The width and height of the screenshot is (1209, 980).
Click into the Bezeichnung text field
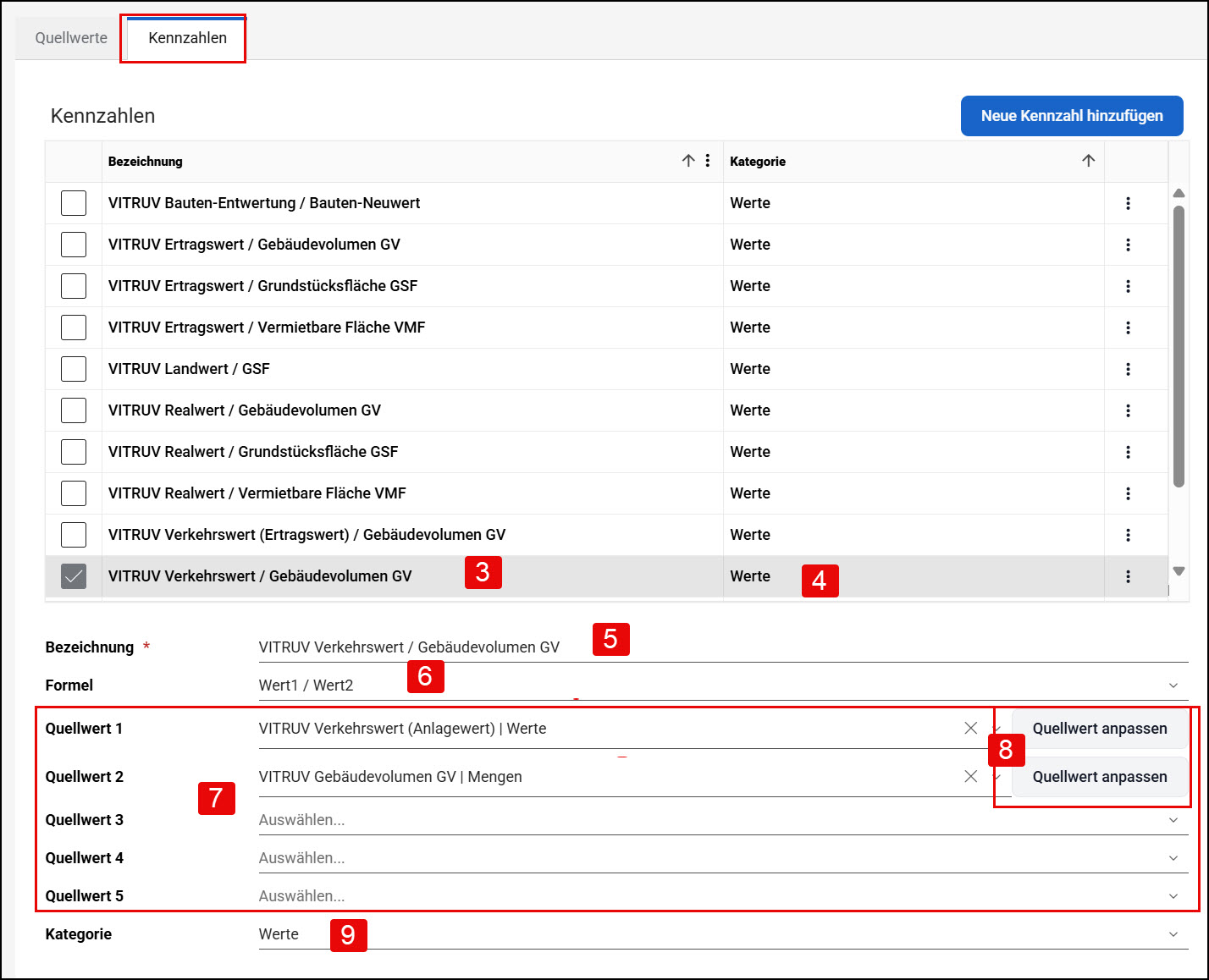click(x=723, y=647)
